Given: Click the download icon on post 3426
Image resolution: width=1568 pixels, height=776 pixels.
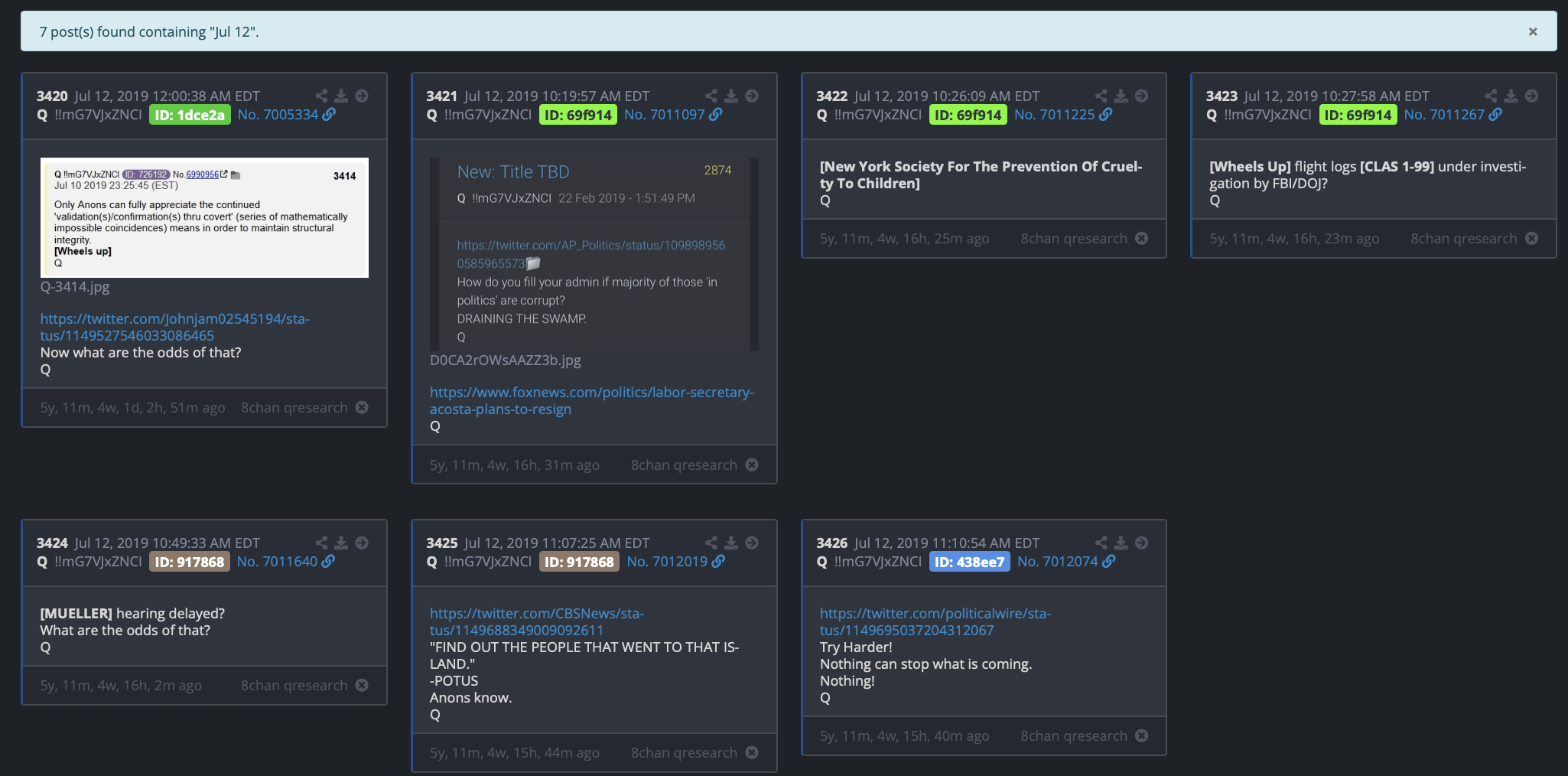Looking at the screenshot, I should 1121,543.
